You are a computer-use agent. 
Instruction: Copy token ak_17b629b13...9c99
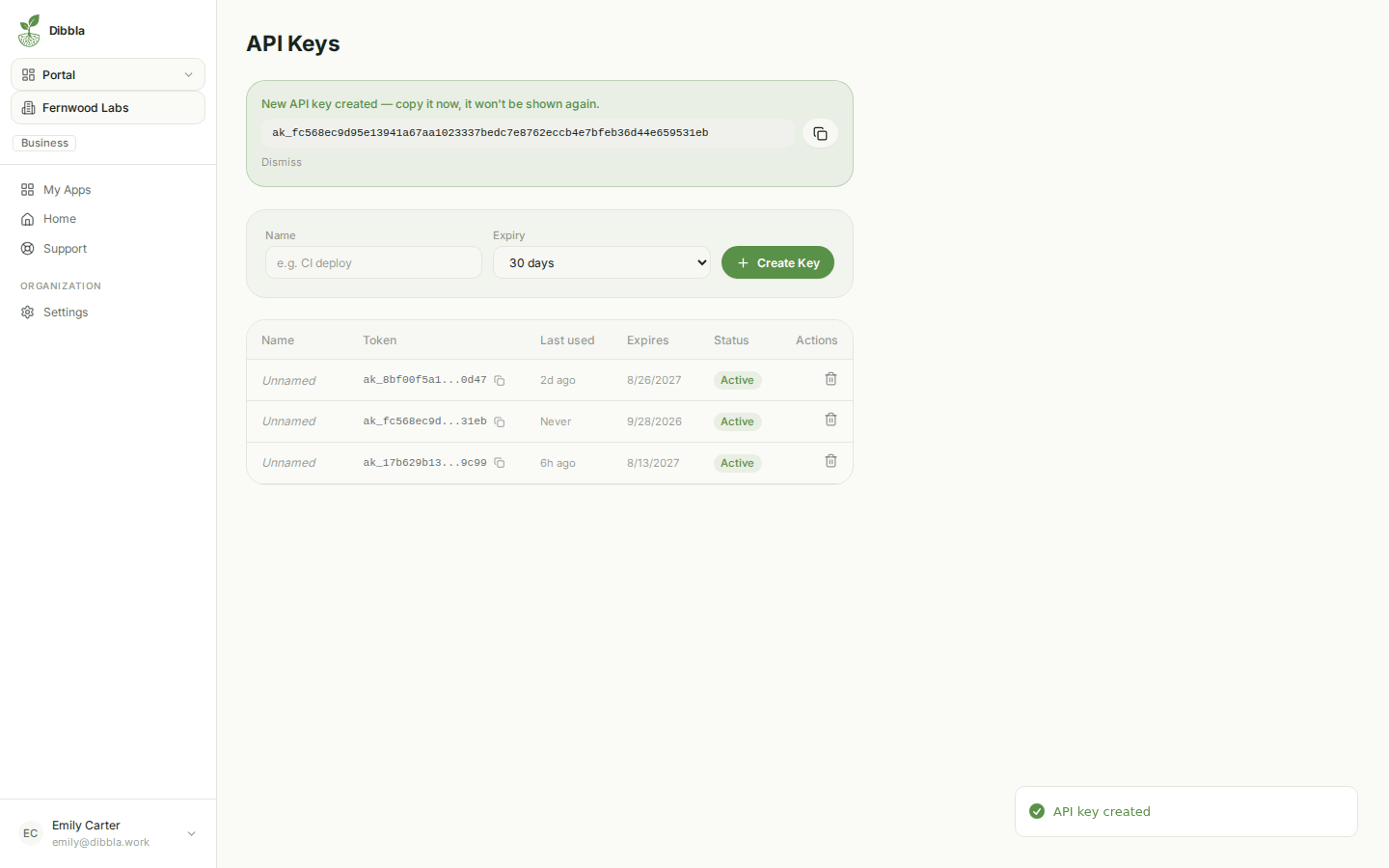500,463
